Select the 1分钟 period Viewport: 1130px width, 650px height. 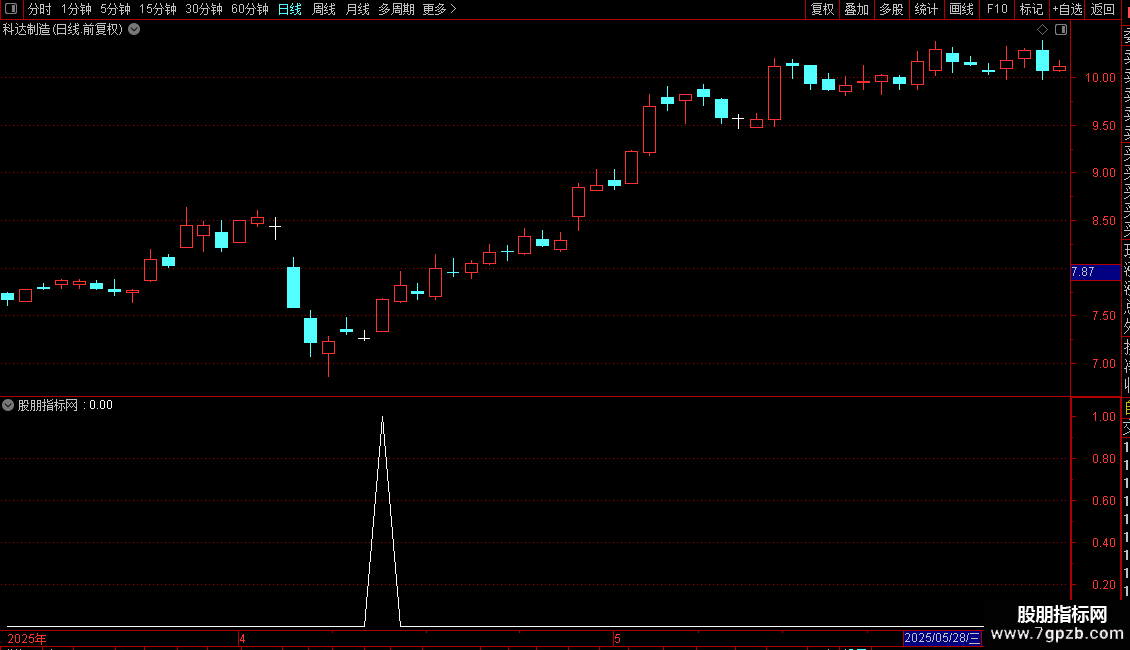76,9
